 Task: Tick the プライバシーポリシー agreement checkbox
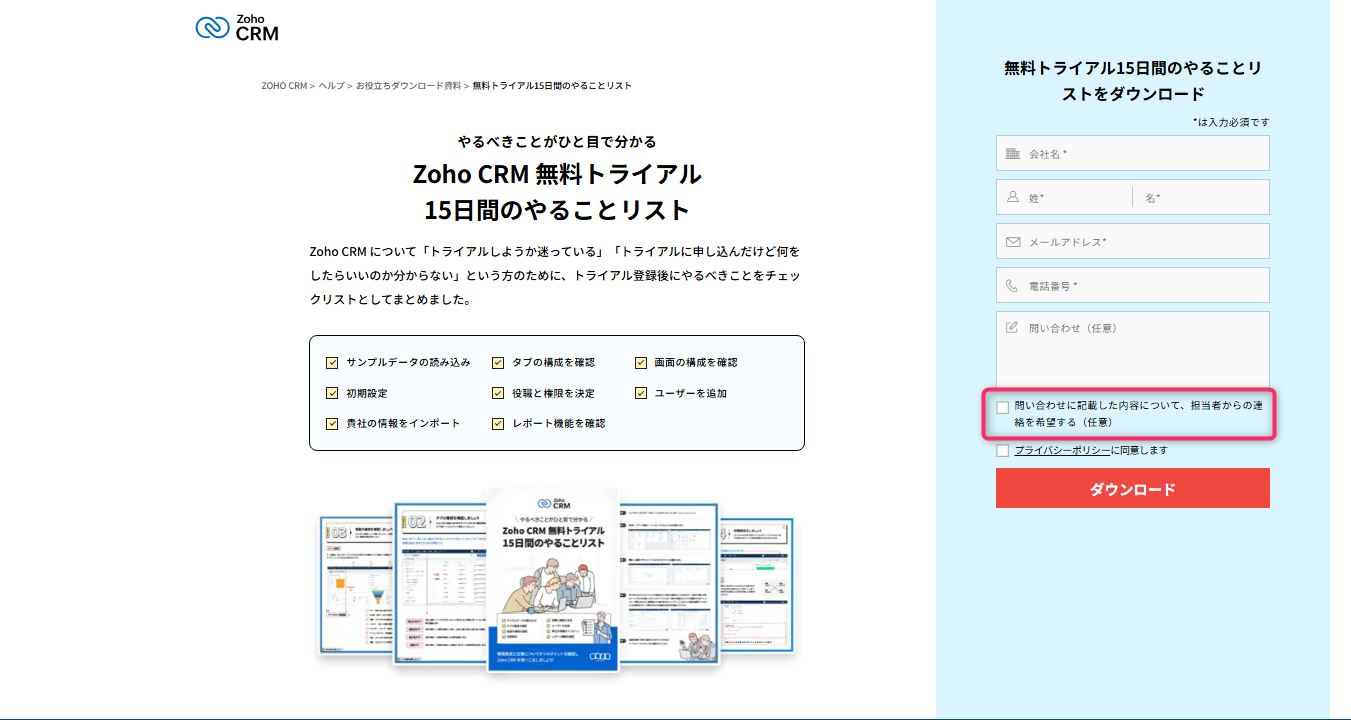click(1003, 451)
